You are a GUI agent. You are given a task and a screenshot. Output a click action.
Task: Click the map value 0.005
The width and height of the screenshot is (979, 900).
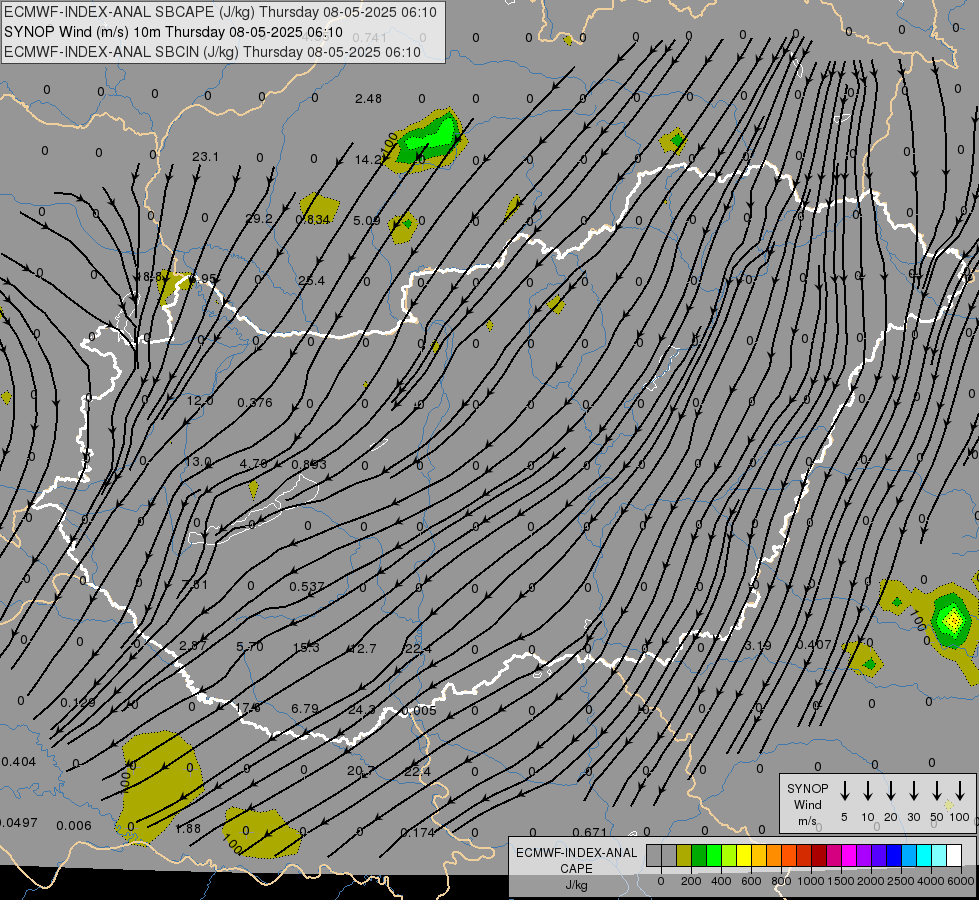pyautogui.click(x=419, y=711)
